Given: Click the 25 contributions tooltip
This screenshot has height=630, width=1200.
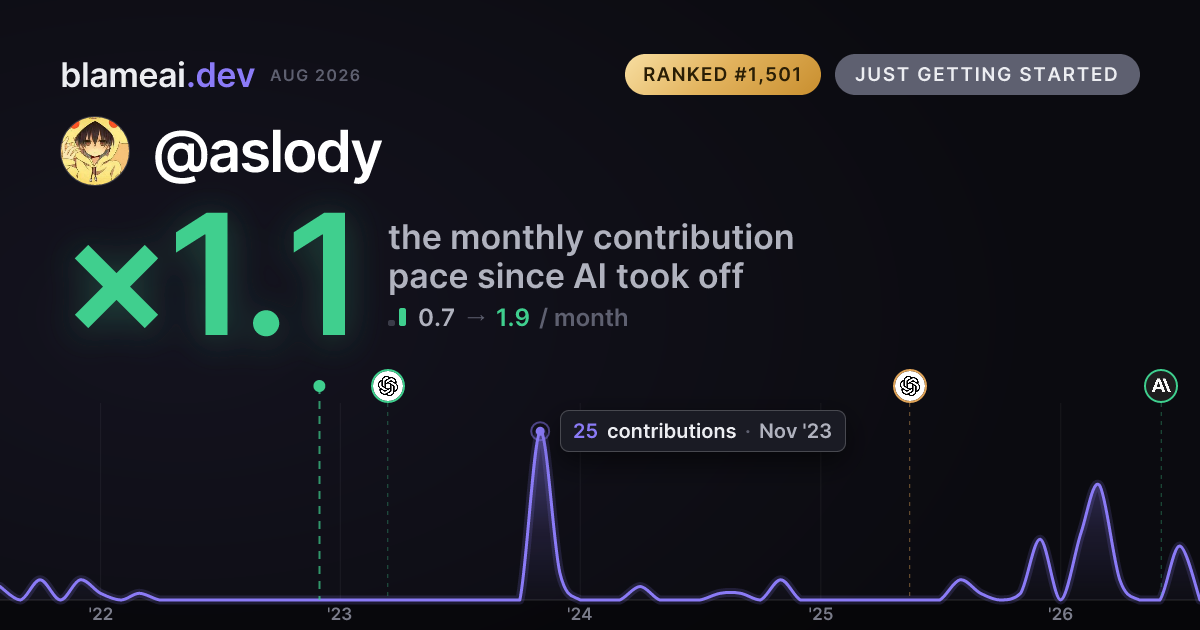Looking at the screenshot, I should coord(703,431).
